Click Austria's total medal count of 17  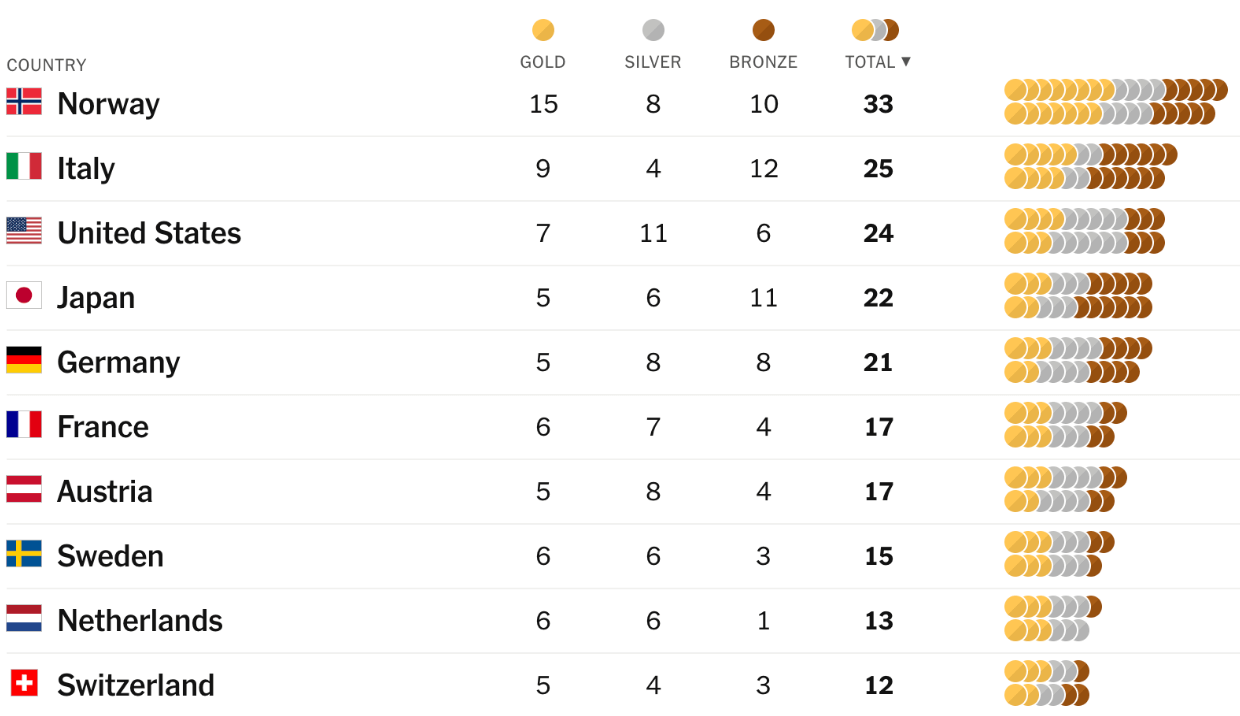pyautogui.click(x=878, y=491)
